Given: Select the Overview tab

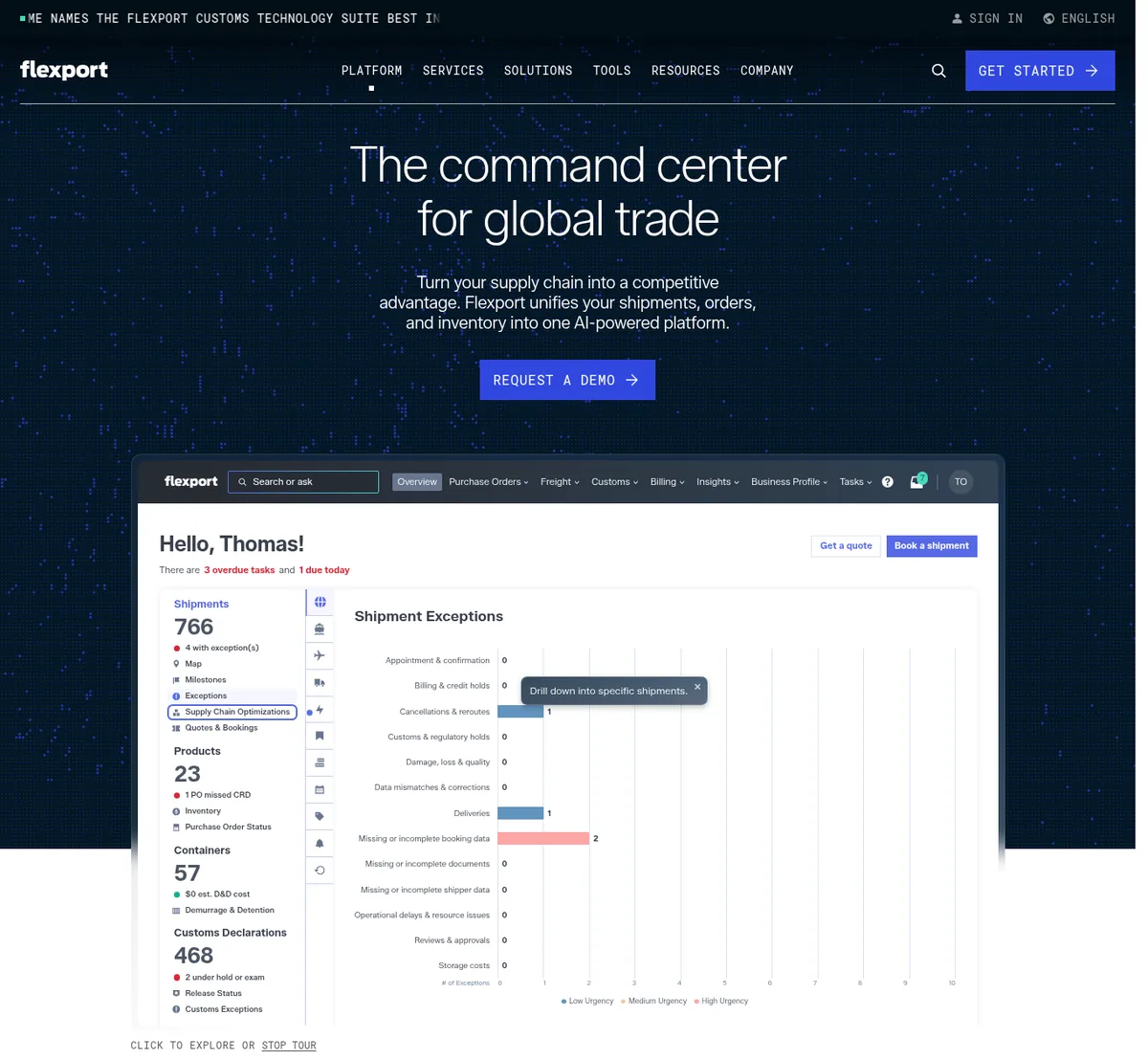Looking at the screenshot, I should pyautogui.click(x=417, y=482).
